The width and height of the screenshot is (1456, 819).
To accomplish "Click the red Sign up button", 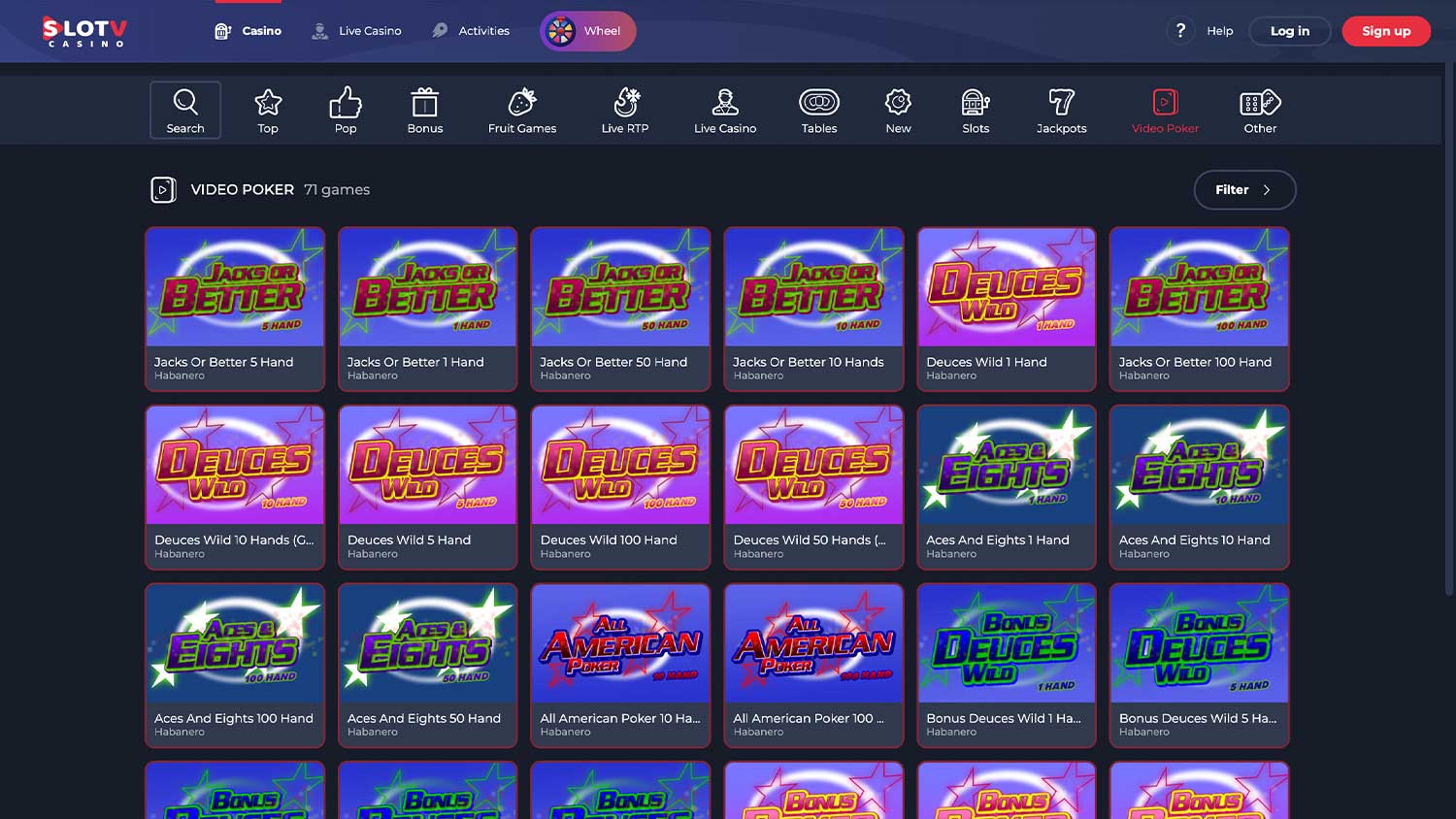I will [x=1386, y=31].
